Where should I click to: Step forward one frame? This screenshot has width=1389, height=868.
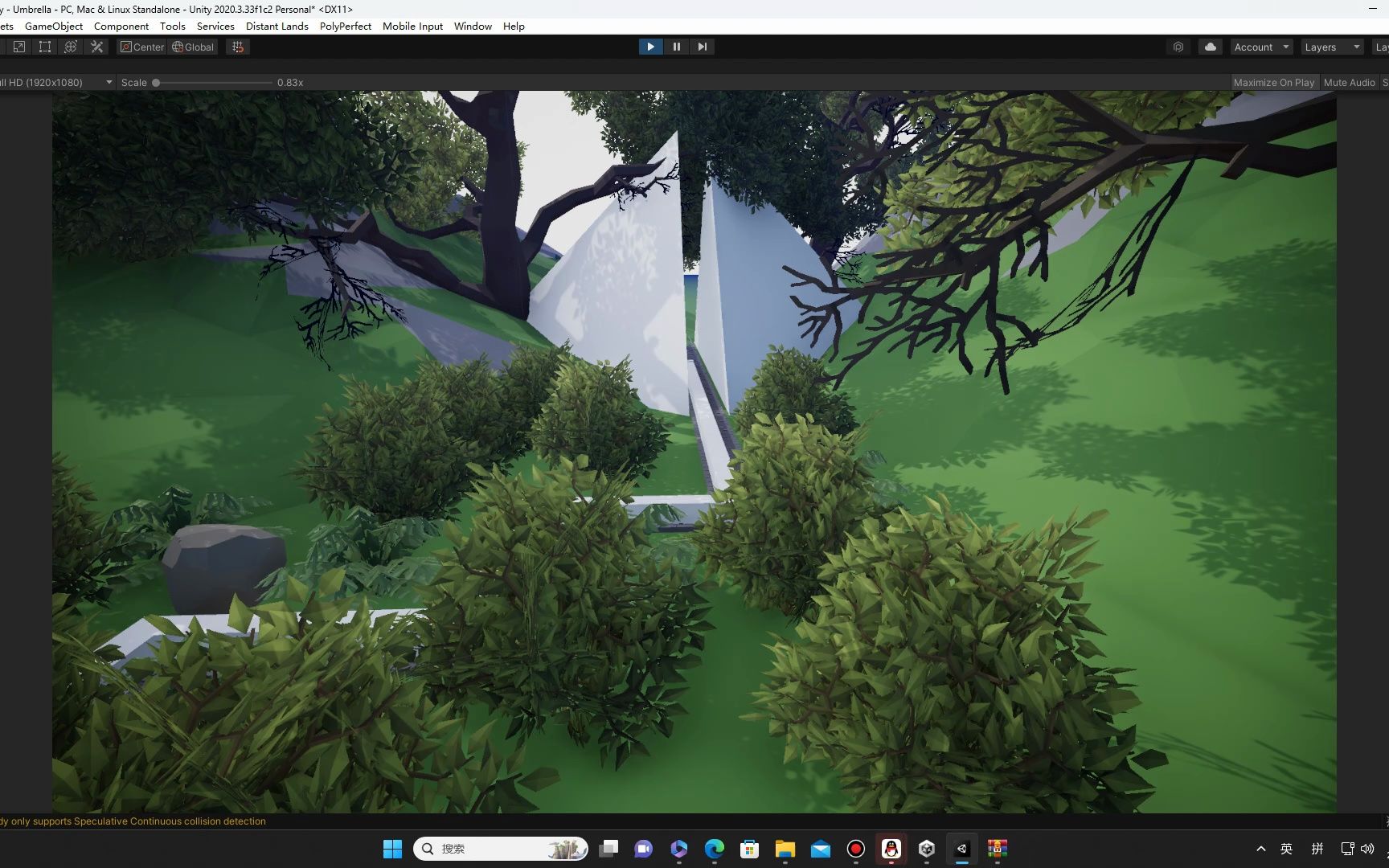[x=702, y=47]
